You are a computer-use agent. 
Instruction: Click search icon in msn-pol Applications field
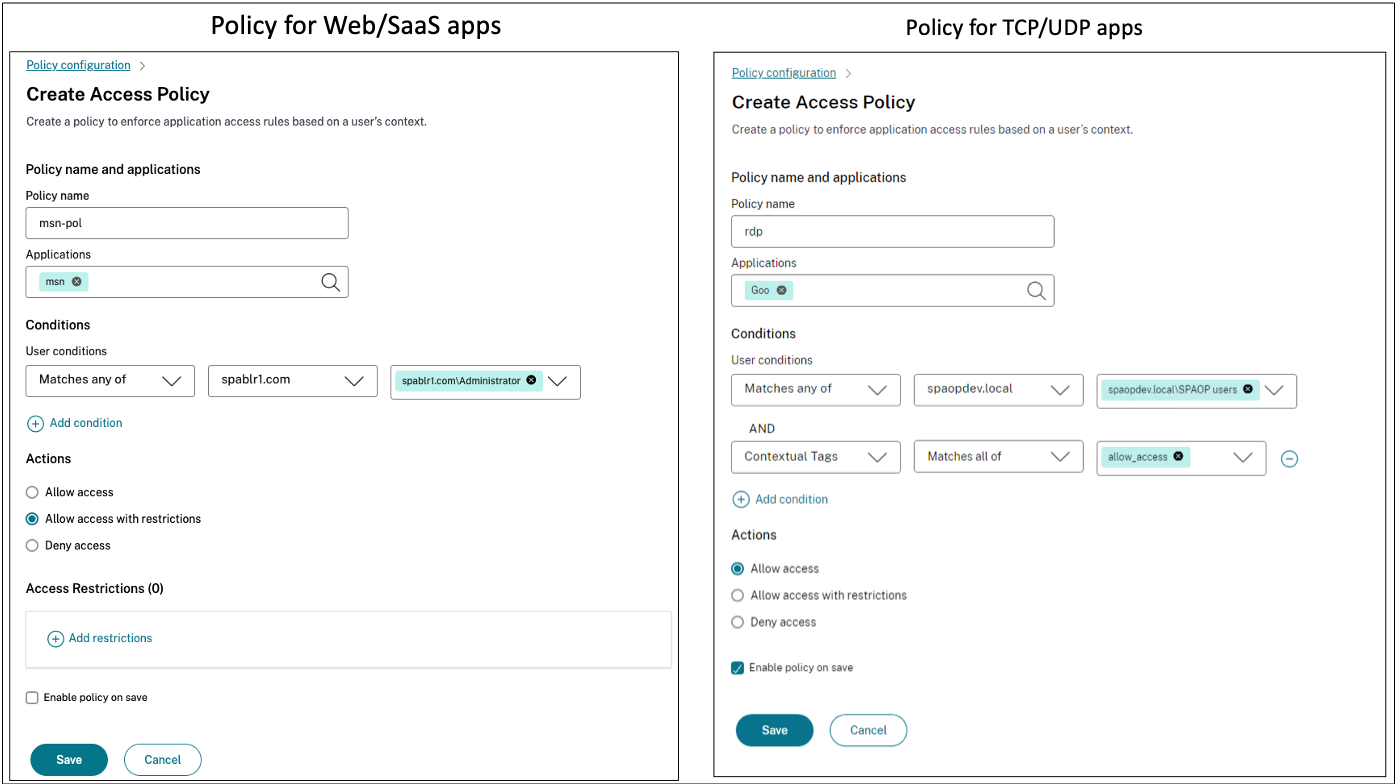pos(330,282)
